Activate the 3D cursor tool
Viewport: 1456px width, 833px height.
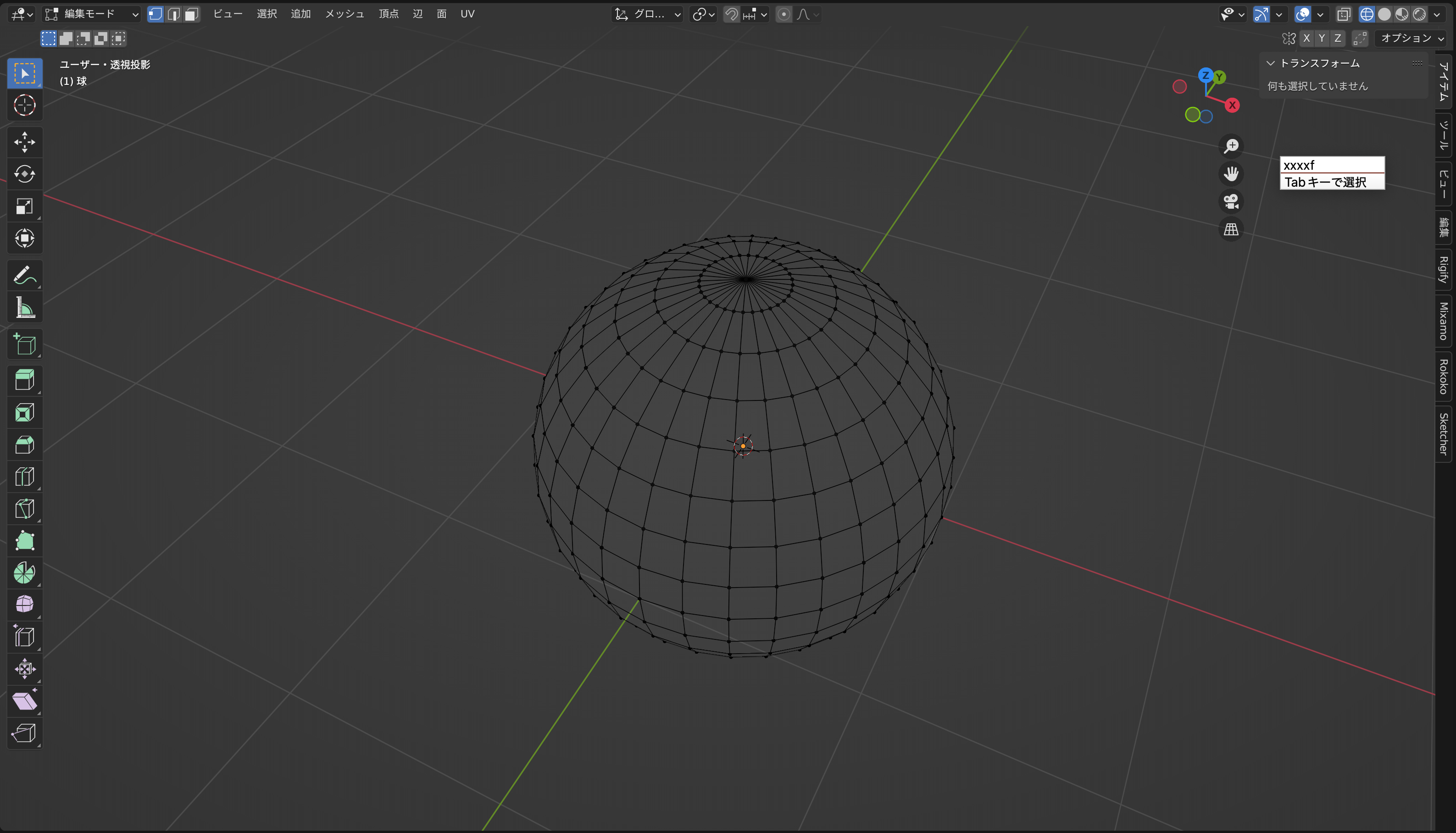point(25,105)
